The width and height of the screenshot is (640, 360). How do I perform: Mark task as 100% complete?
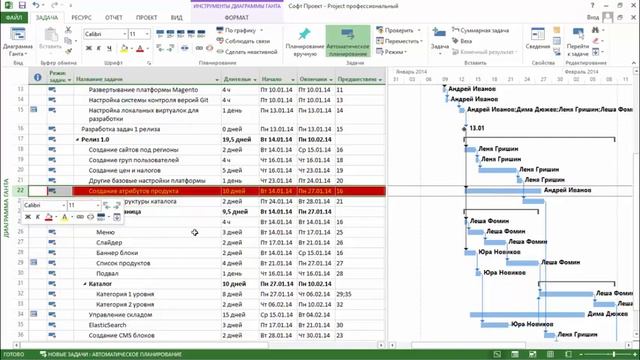pos(201,34)
